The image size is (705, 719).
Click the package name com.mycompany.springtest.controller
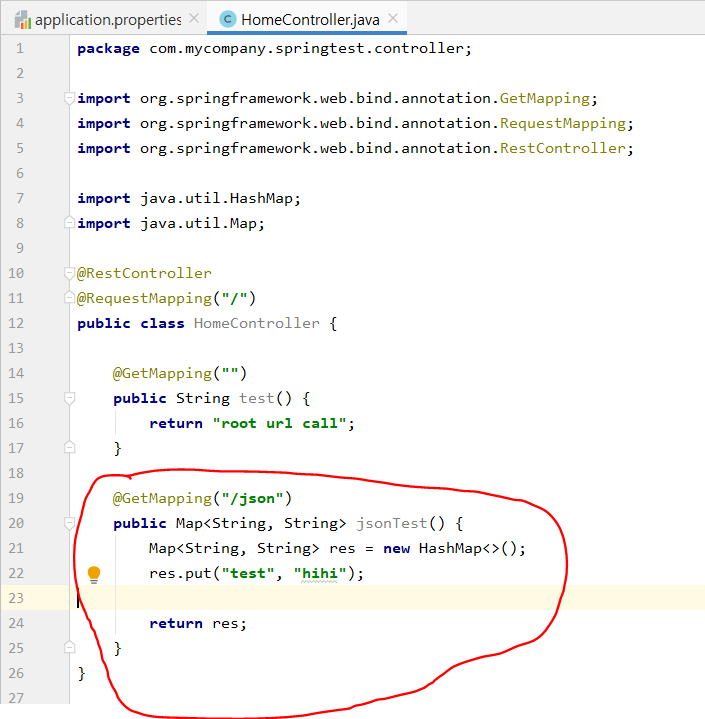(x=306, y=49)
